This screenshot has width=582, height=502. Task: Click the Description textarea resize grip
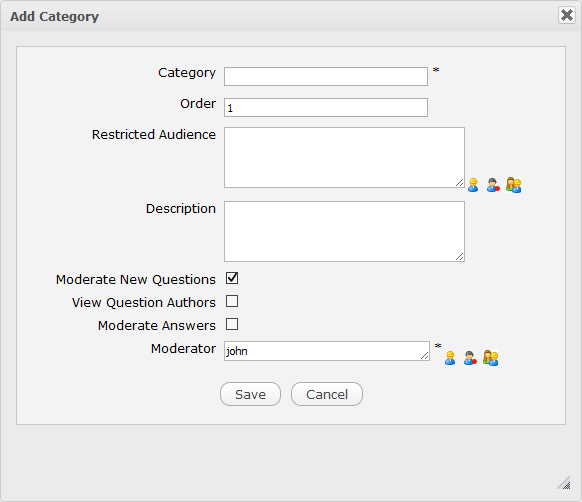tap(460, 257)
